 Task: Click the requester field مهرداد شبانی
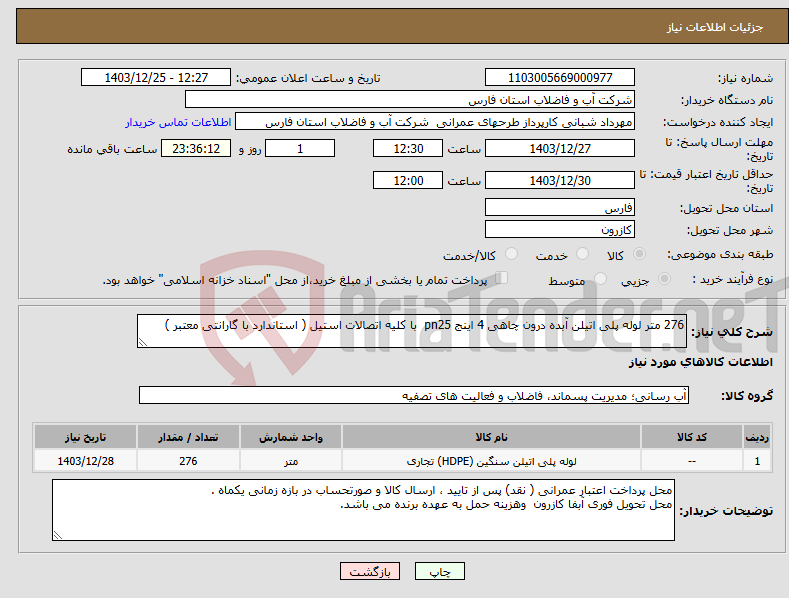435,121
